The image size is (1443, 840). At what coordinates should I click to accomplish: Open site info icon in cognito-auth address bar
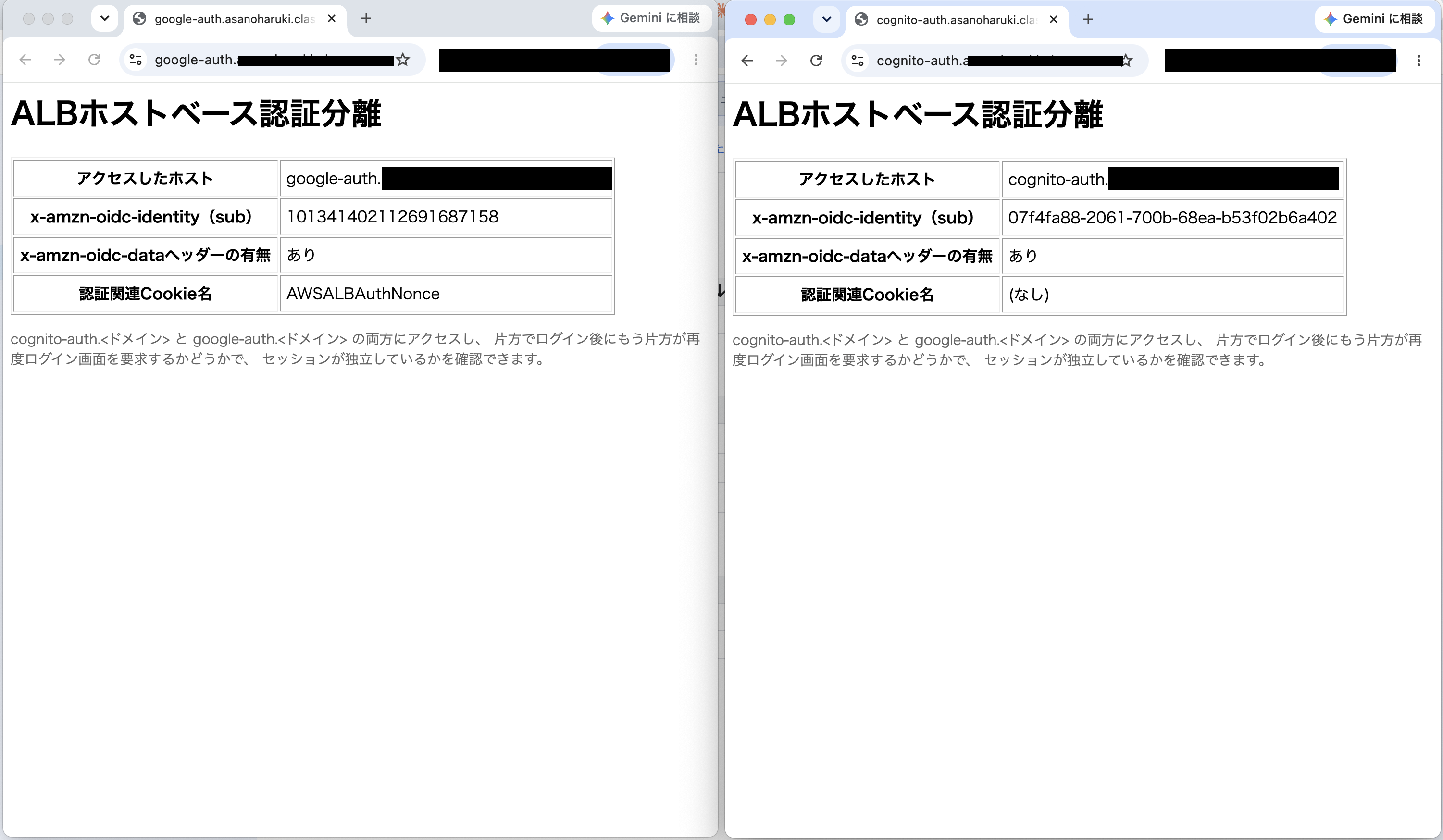point(857,61)
